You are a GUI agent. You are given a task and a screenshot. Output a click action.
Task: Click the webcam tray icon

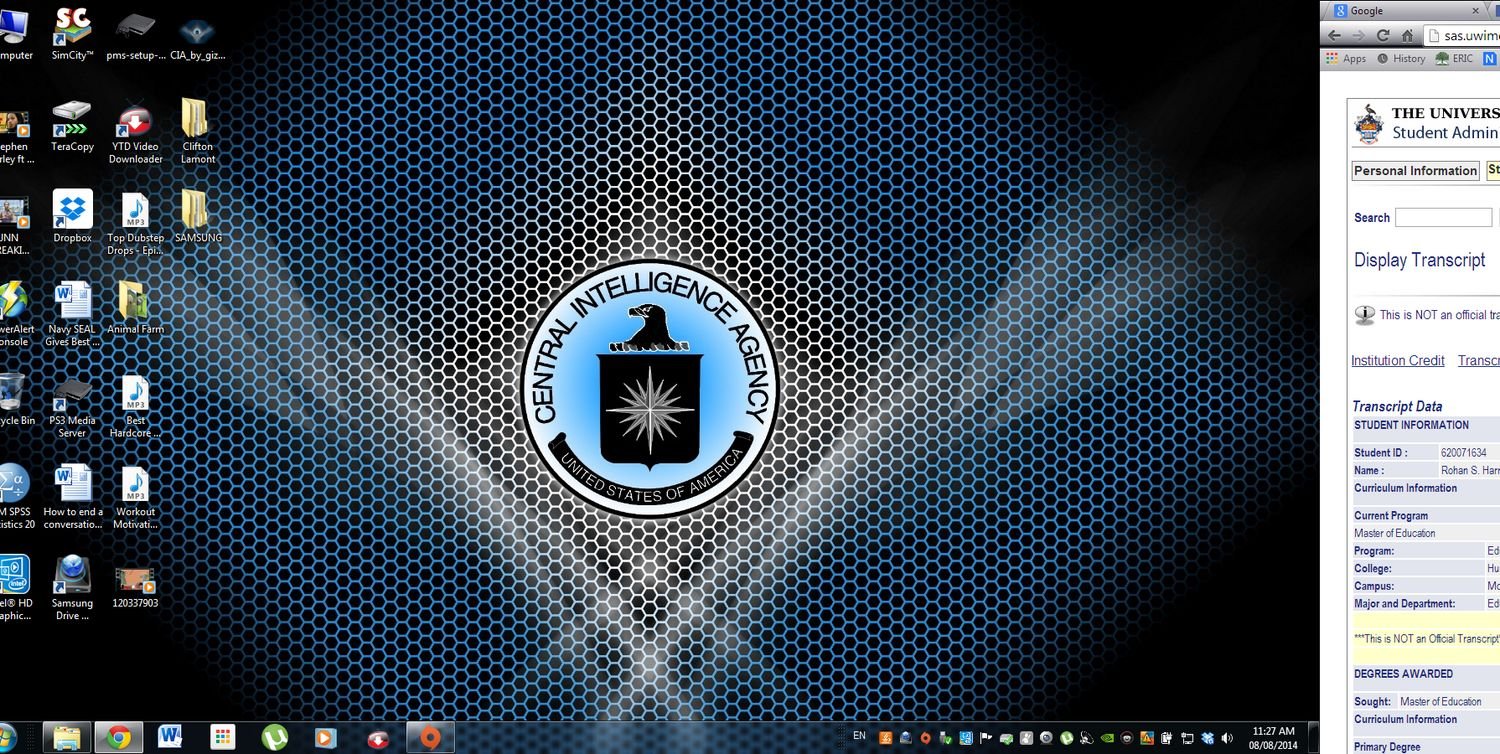pos(1046,738)
